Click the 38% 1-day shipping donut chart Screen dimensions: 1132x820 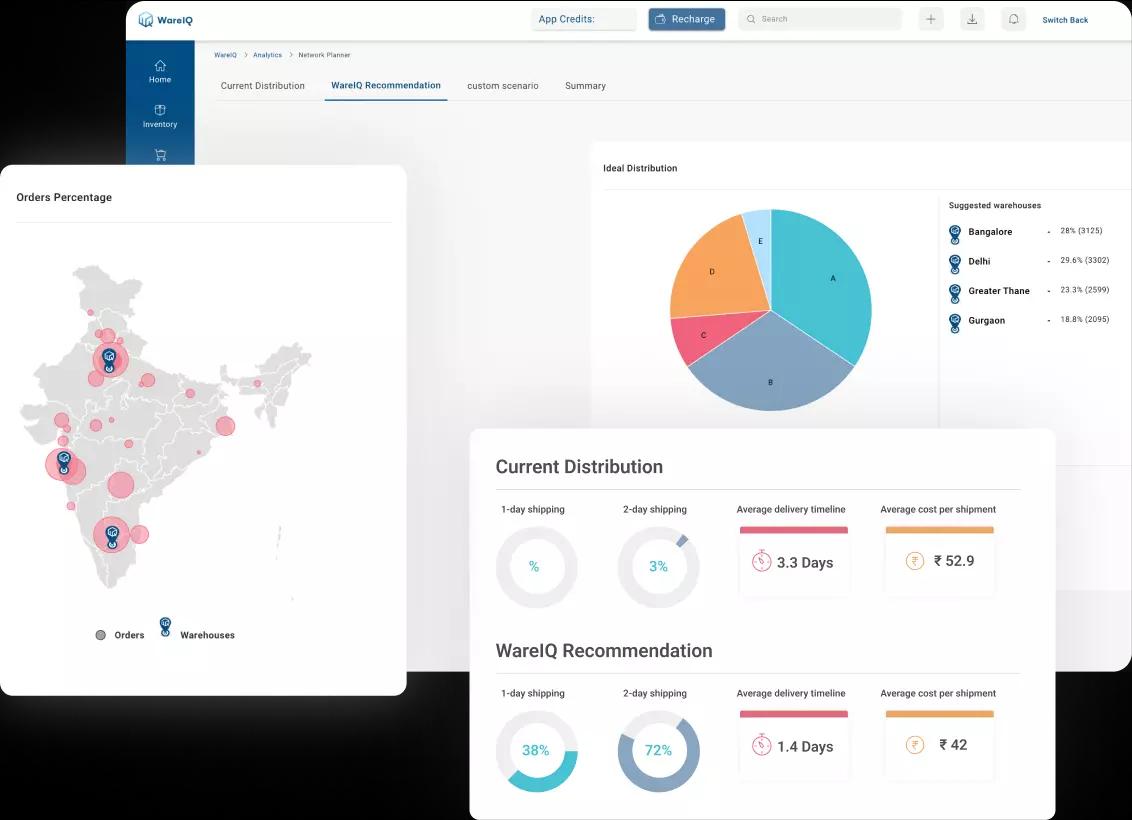click(x=536, y=751)
